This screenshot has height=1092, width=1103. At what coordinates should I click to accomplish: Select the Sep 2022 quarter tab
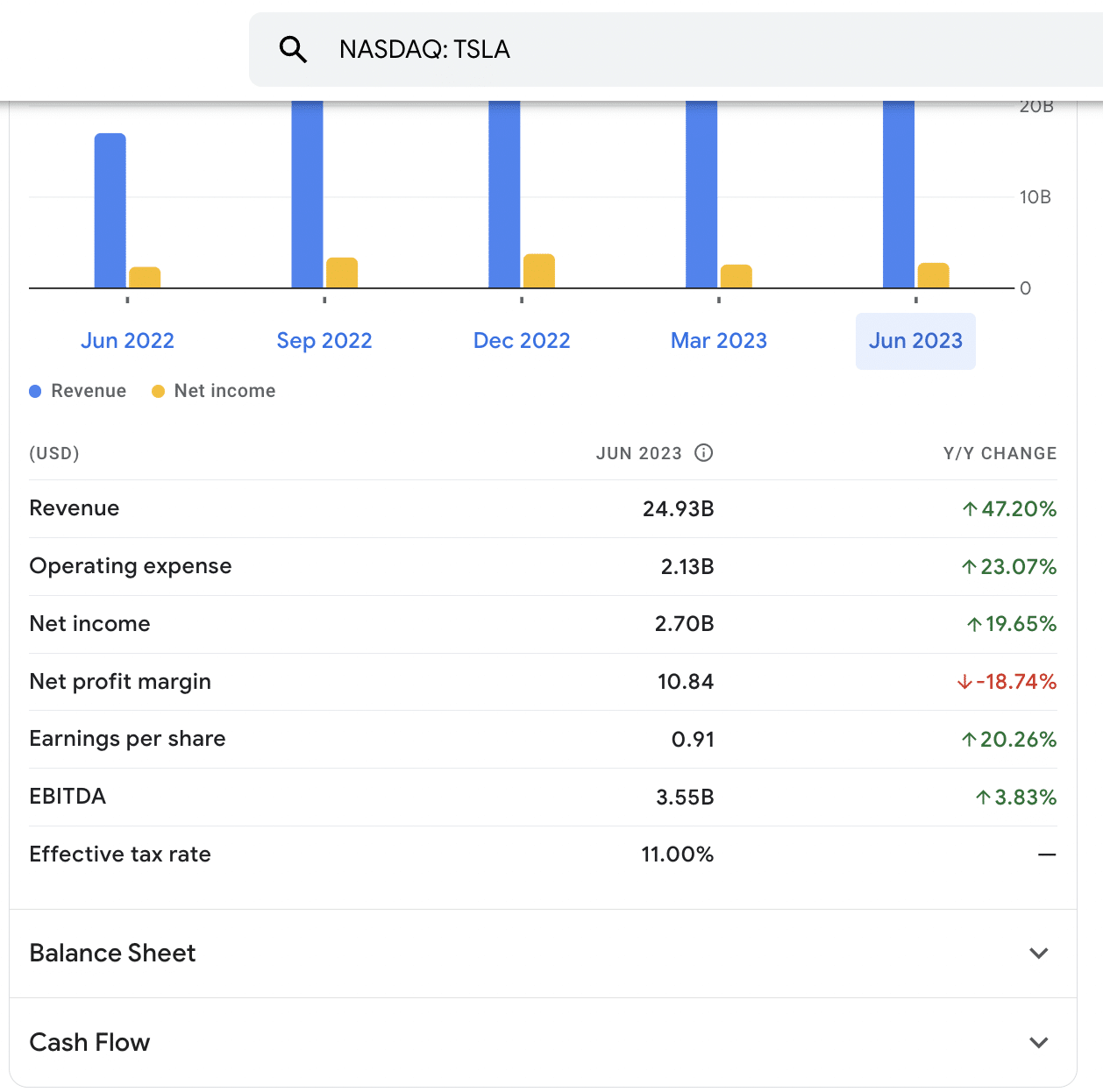[x=324, y=340]
